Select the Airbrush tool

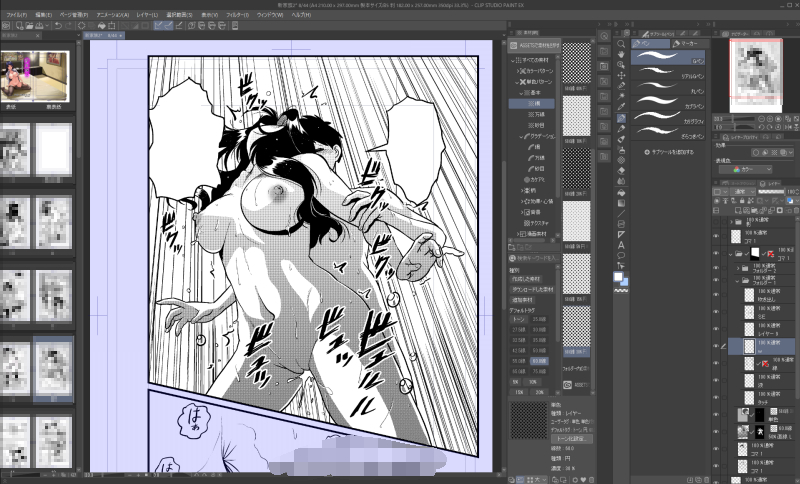click(x=621, y=150)
